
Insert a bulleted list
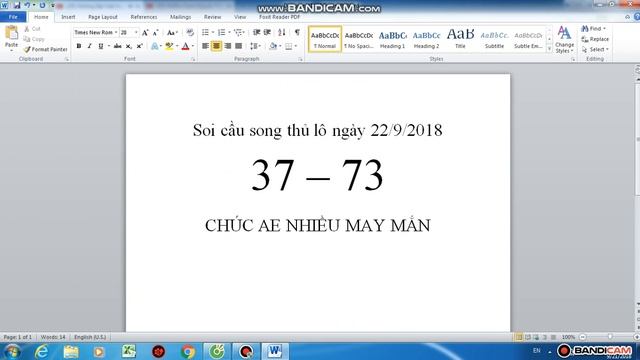(x=205, y=32)
